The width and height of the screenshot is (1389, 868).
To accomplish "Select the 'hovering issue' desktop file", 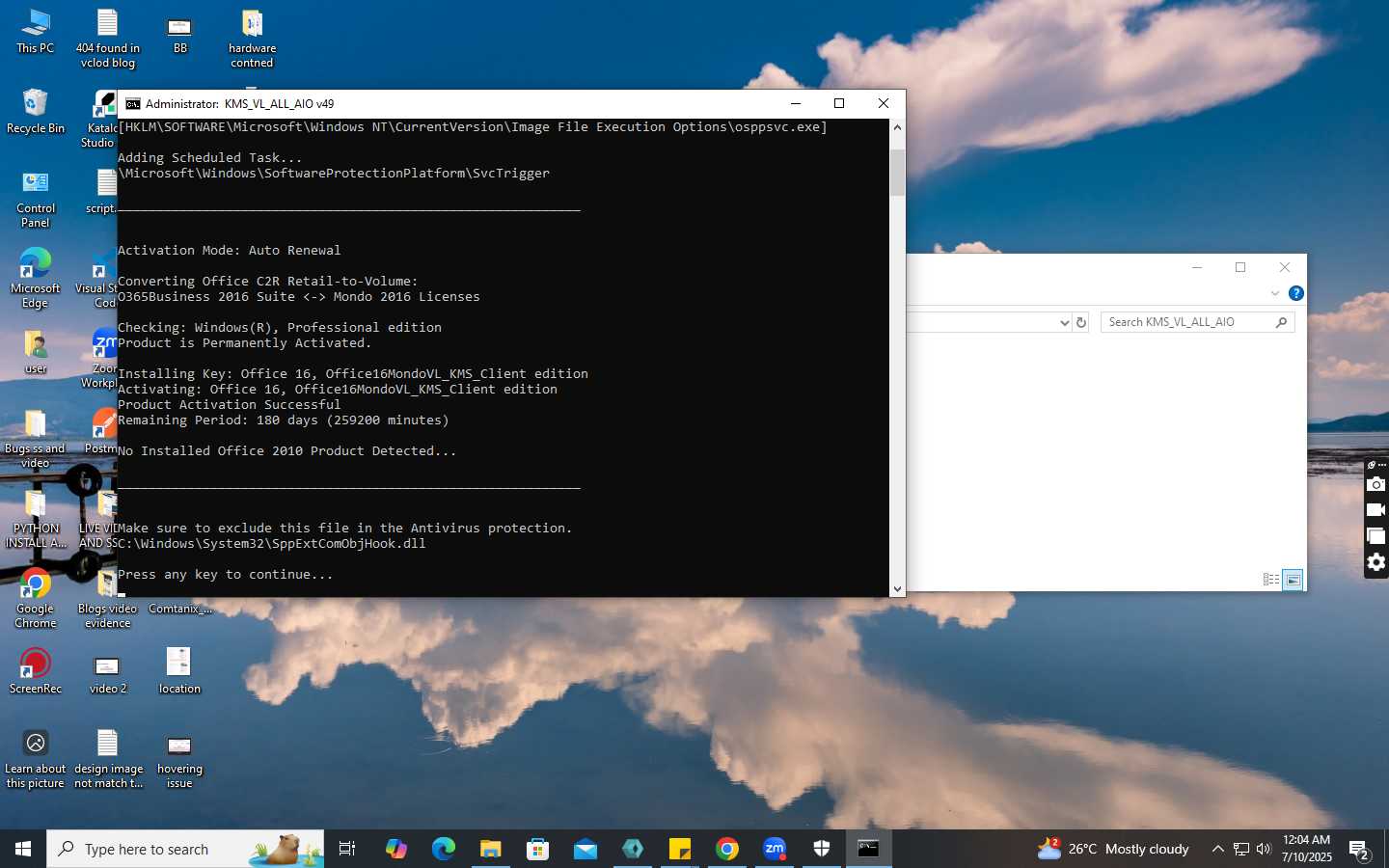I will click(x=179, y=761).
